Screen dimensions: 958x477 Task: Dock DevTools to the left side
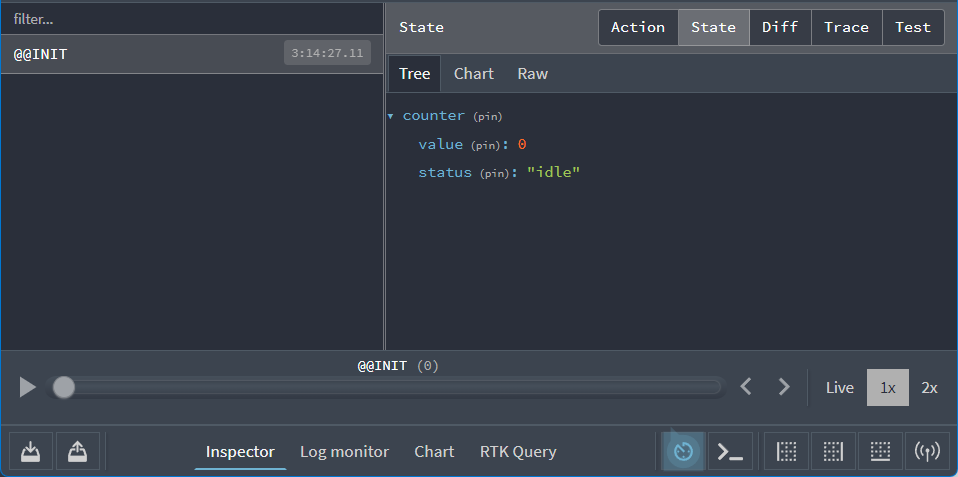click(x=787, y=452)
